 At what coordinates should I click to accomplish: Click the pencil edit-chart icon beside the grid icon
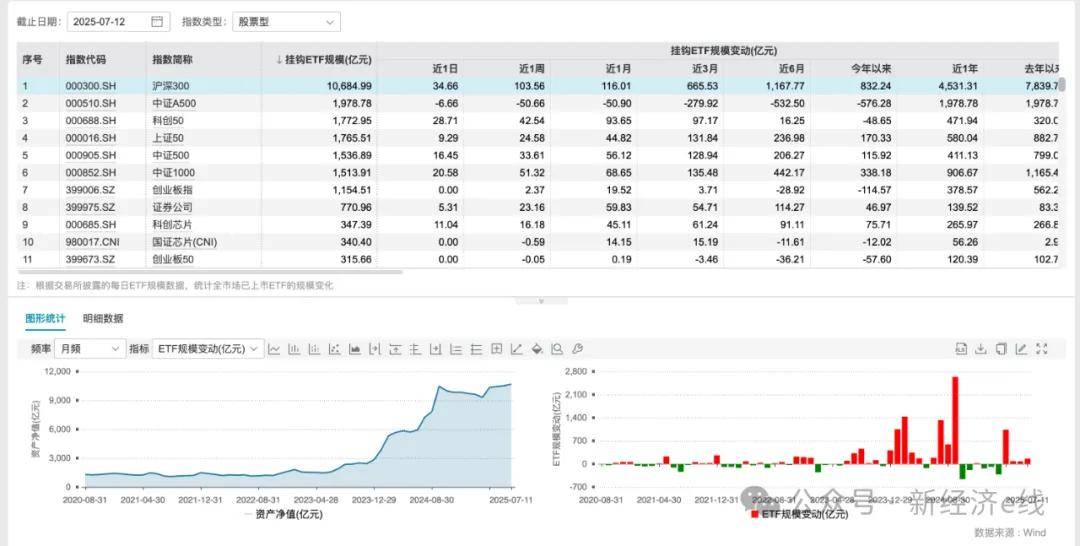pyautogui.click(x=517, y=349)
